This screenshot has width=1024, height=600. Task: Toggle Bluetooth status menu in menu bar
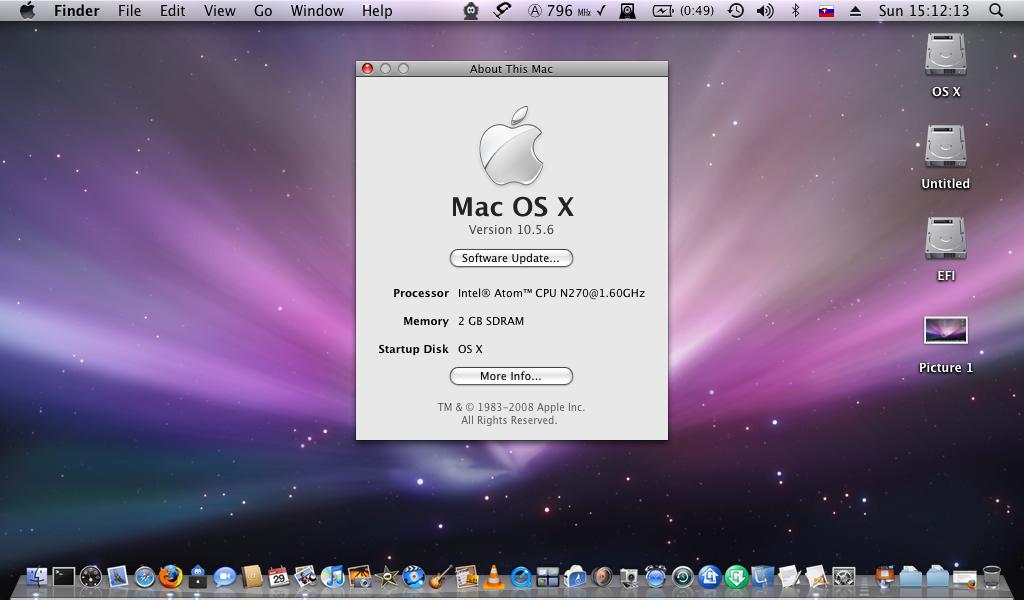796,11
